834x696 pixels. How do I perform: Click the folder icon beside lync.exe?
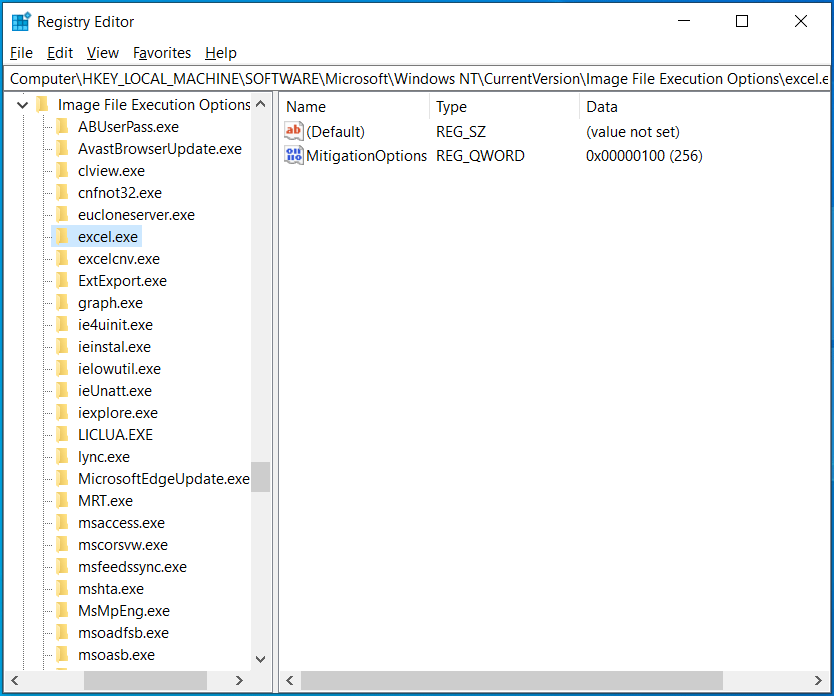[x=63, y=457]
